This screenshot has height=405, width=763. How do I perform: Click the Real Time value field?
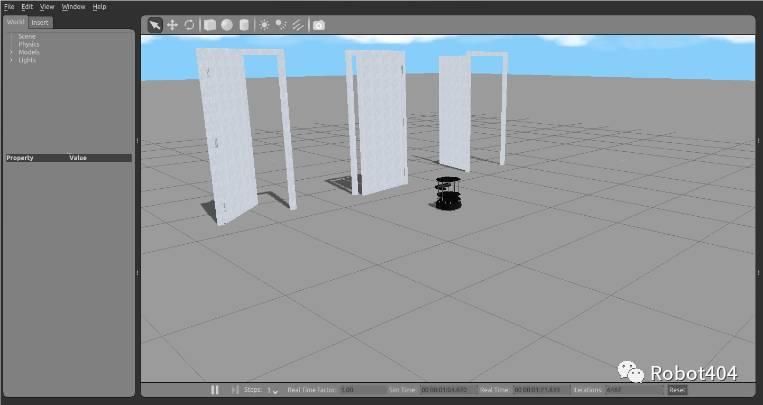541,390
